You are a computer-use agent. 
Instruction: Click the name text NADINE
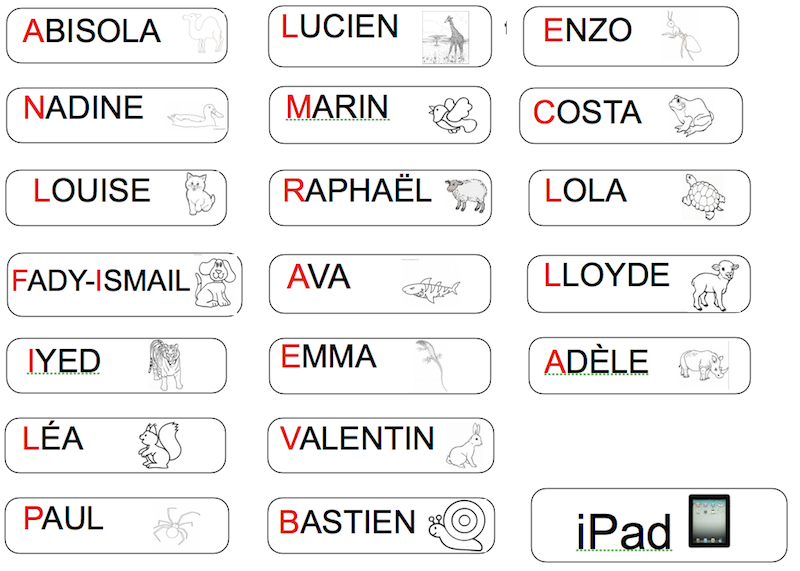click(x=83, y=107)
